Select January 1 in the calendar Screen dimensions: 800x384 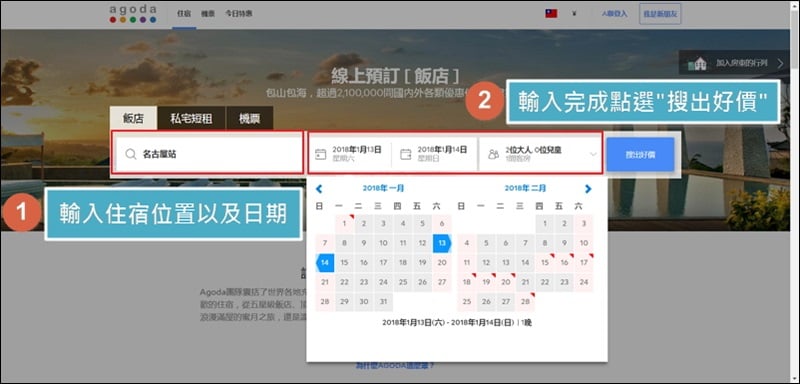point(344,224)
